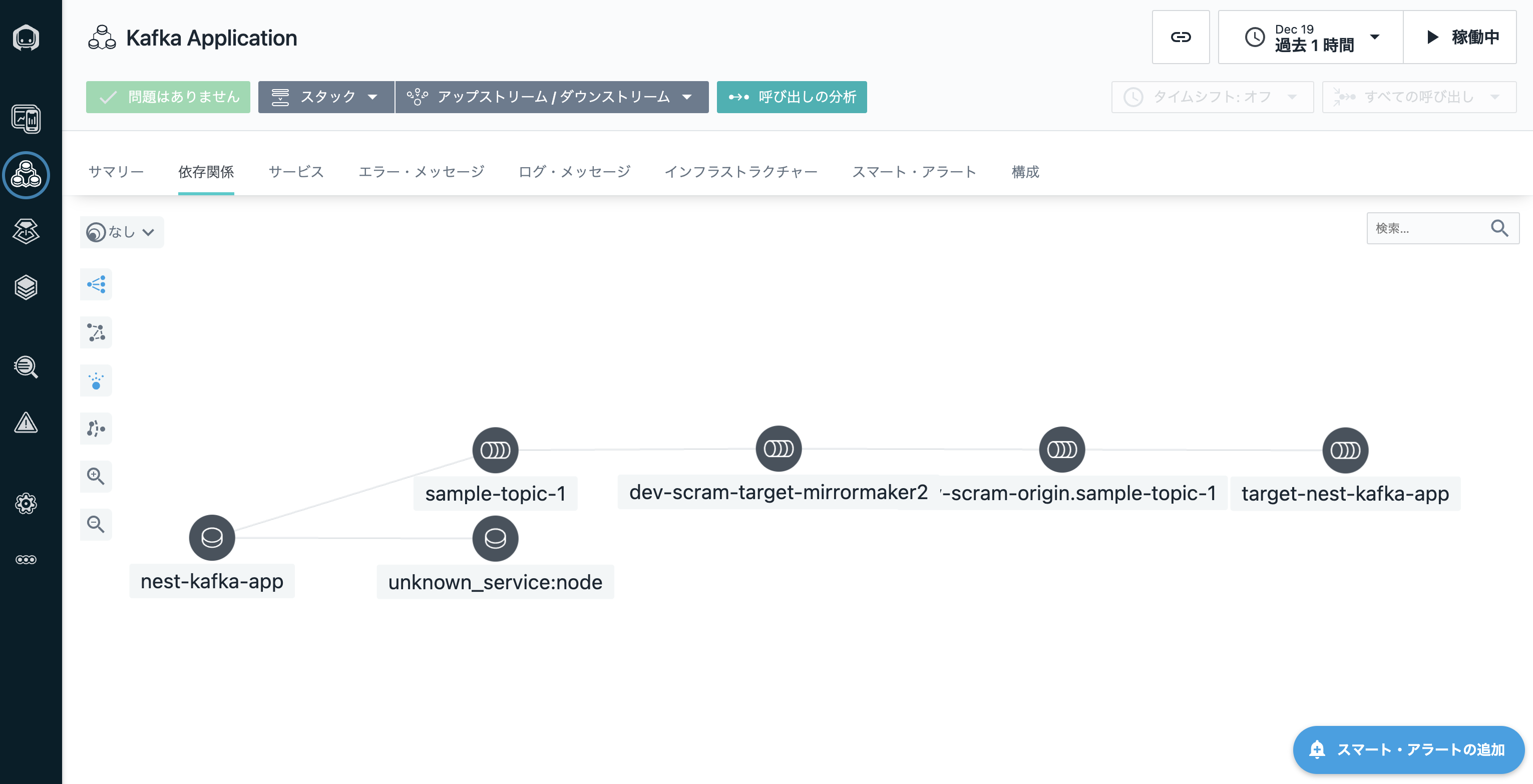Toggle the live mode 稼働中 button

point(1460,37)
